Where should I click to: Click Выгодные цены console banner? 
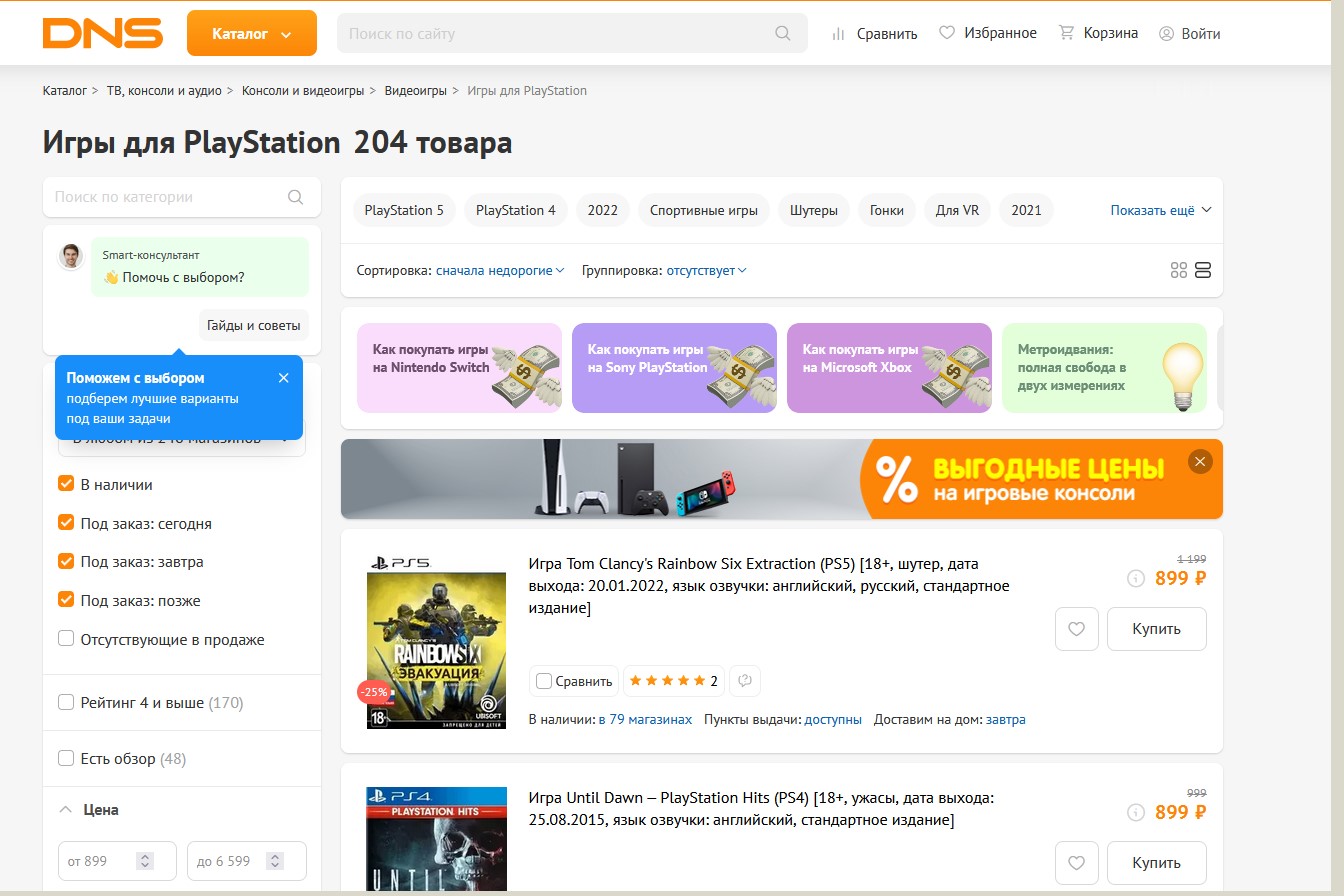[781, 479]
